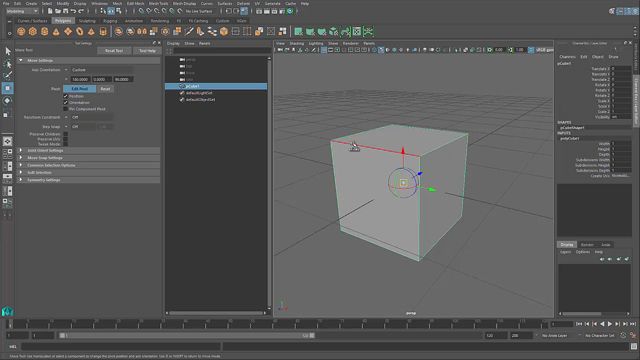Click the Translate X value field
The height and width of the screenshot is (360, 640).
621,69
